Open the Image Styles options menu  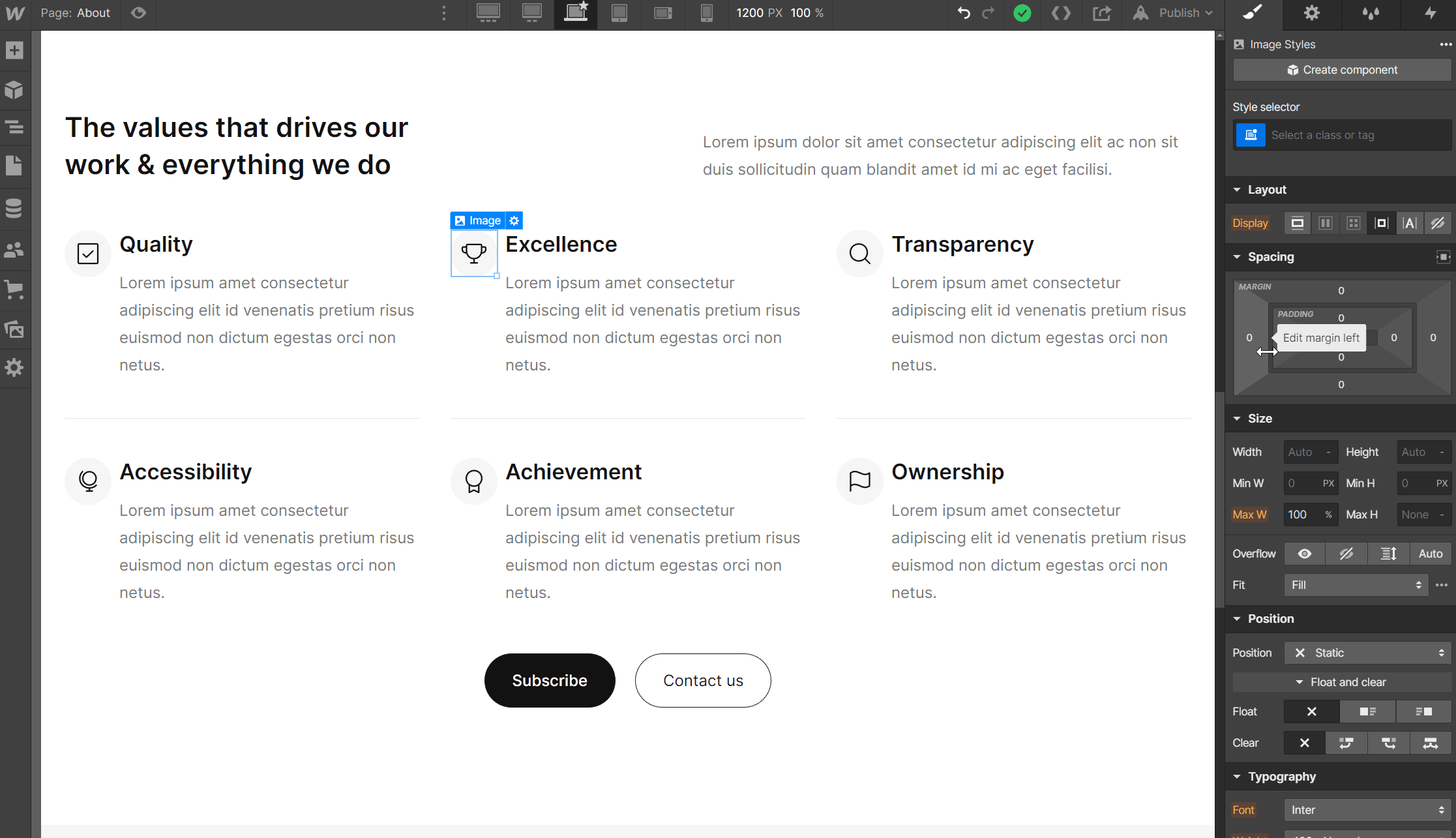pyautogui.click(x=1445, y=44)
